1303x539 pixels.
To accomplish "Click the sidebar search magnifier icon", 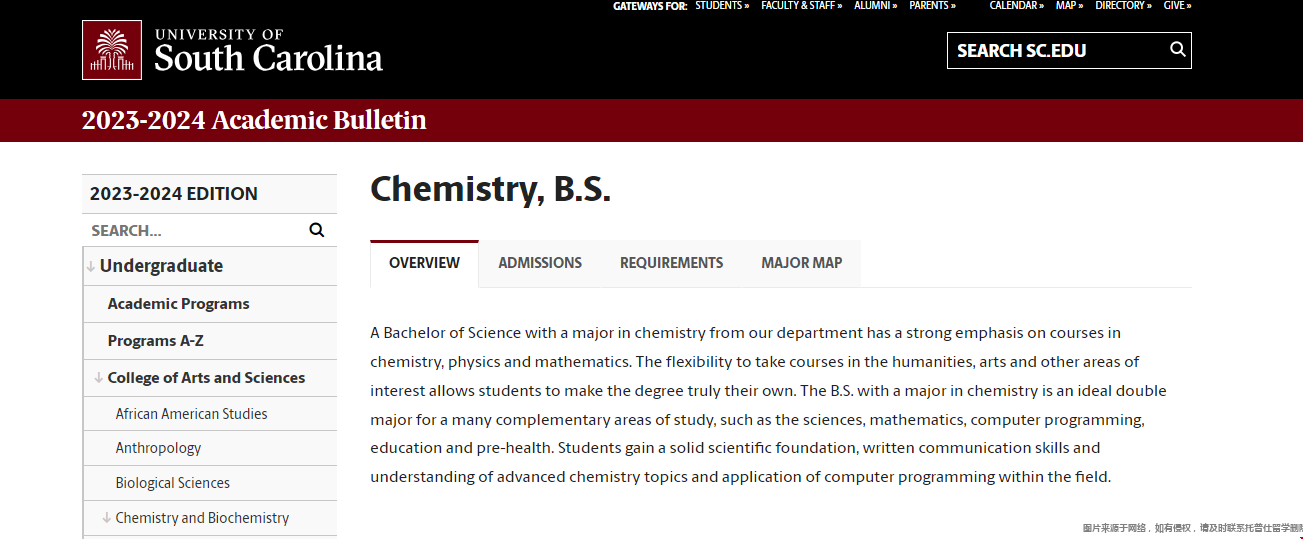I will (317, 230).
